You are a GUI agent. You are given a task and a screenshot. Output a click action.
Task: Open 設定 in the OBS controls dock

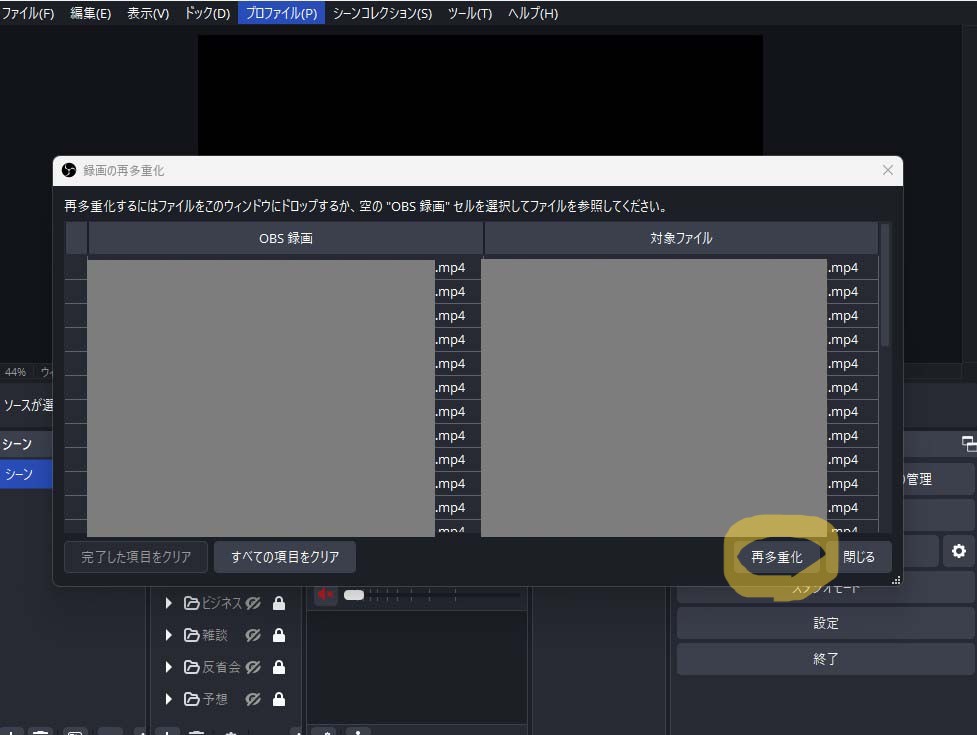[x=826, y=623]
